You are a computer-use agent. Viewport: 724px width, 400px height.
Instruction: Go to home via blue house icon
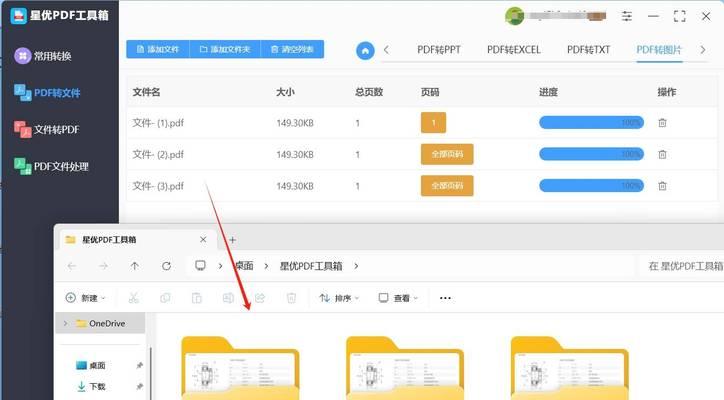pyautogui.click(x=365, y=50)
